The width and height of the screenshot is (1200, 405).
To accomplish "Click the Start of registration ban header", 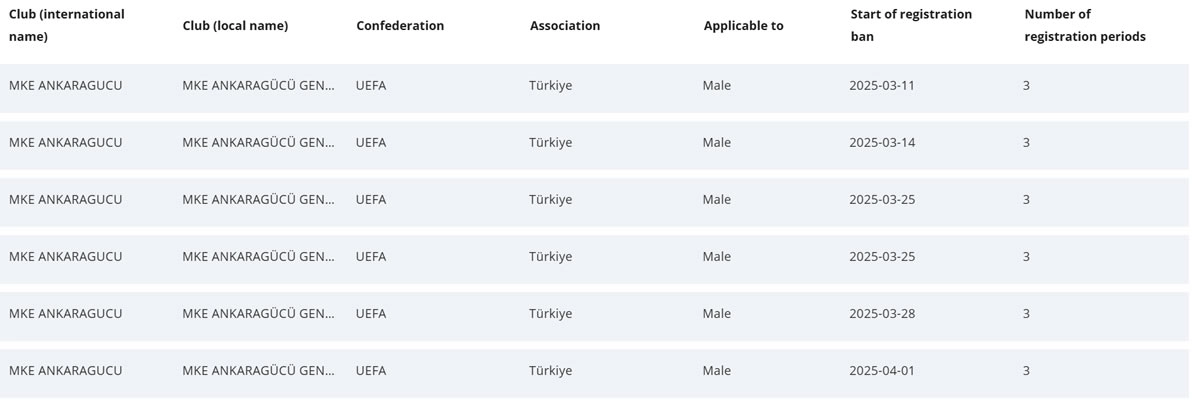I will [911, 25].
